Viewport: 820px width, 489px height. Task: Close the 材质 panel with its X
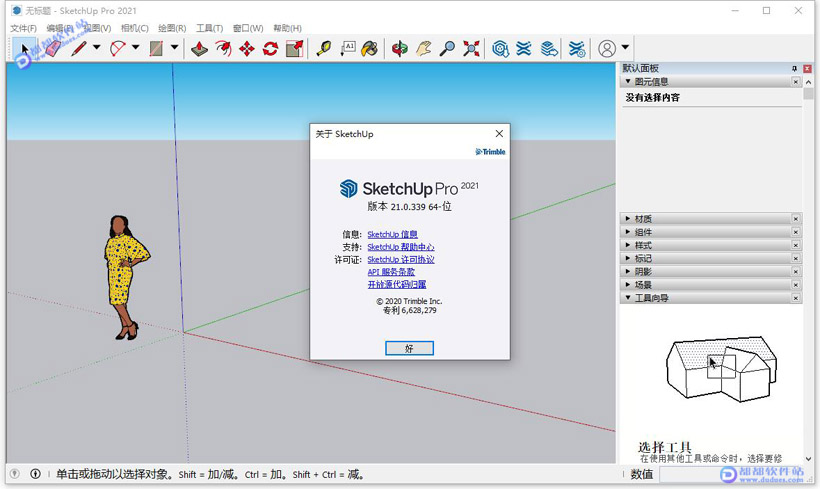click(x=795, y=219)
